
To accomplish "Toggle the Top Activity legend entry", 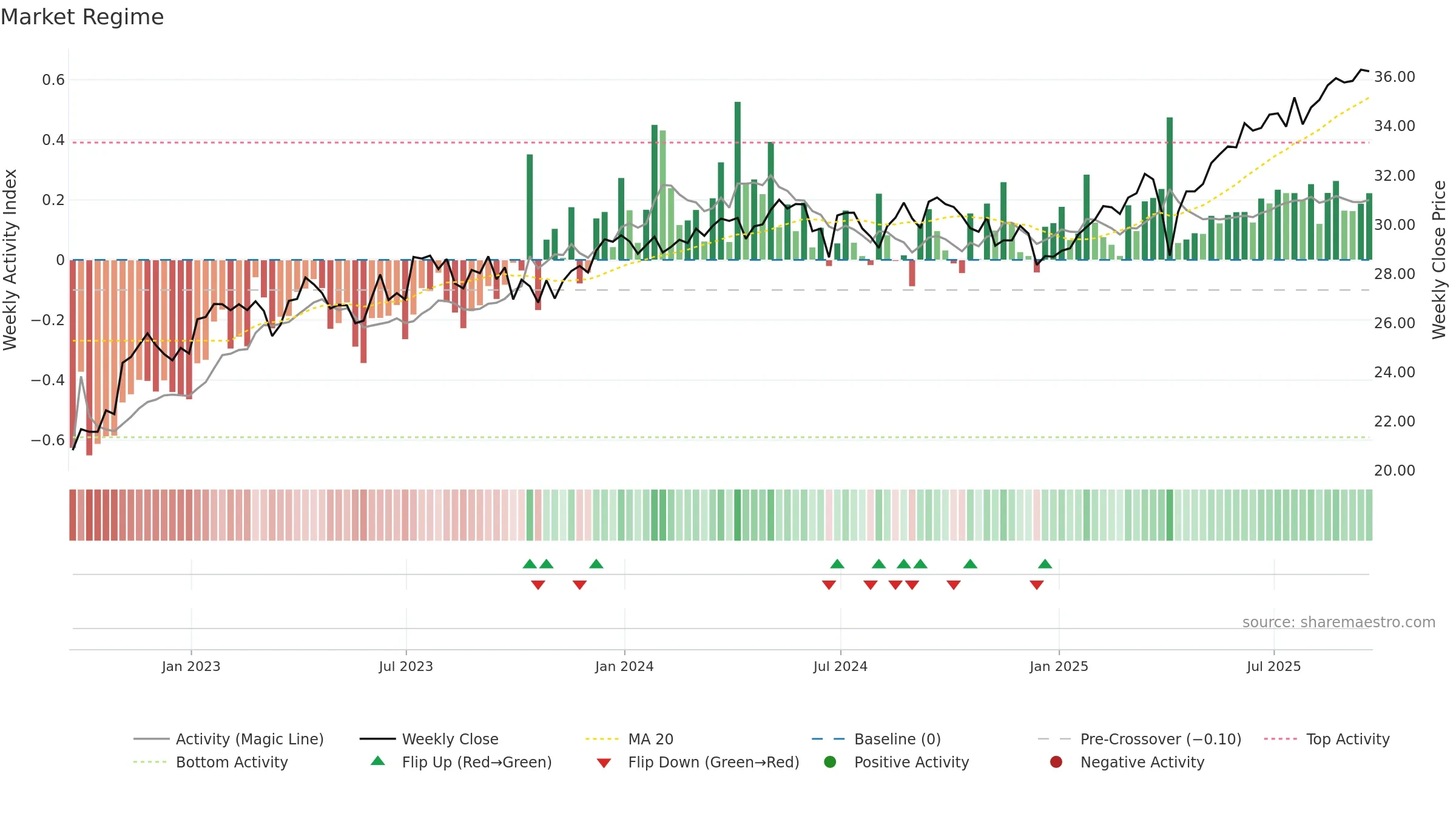I will (x=1327, y=739).
